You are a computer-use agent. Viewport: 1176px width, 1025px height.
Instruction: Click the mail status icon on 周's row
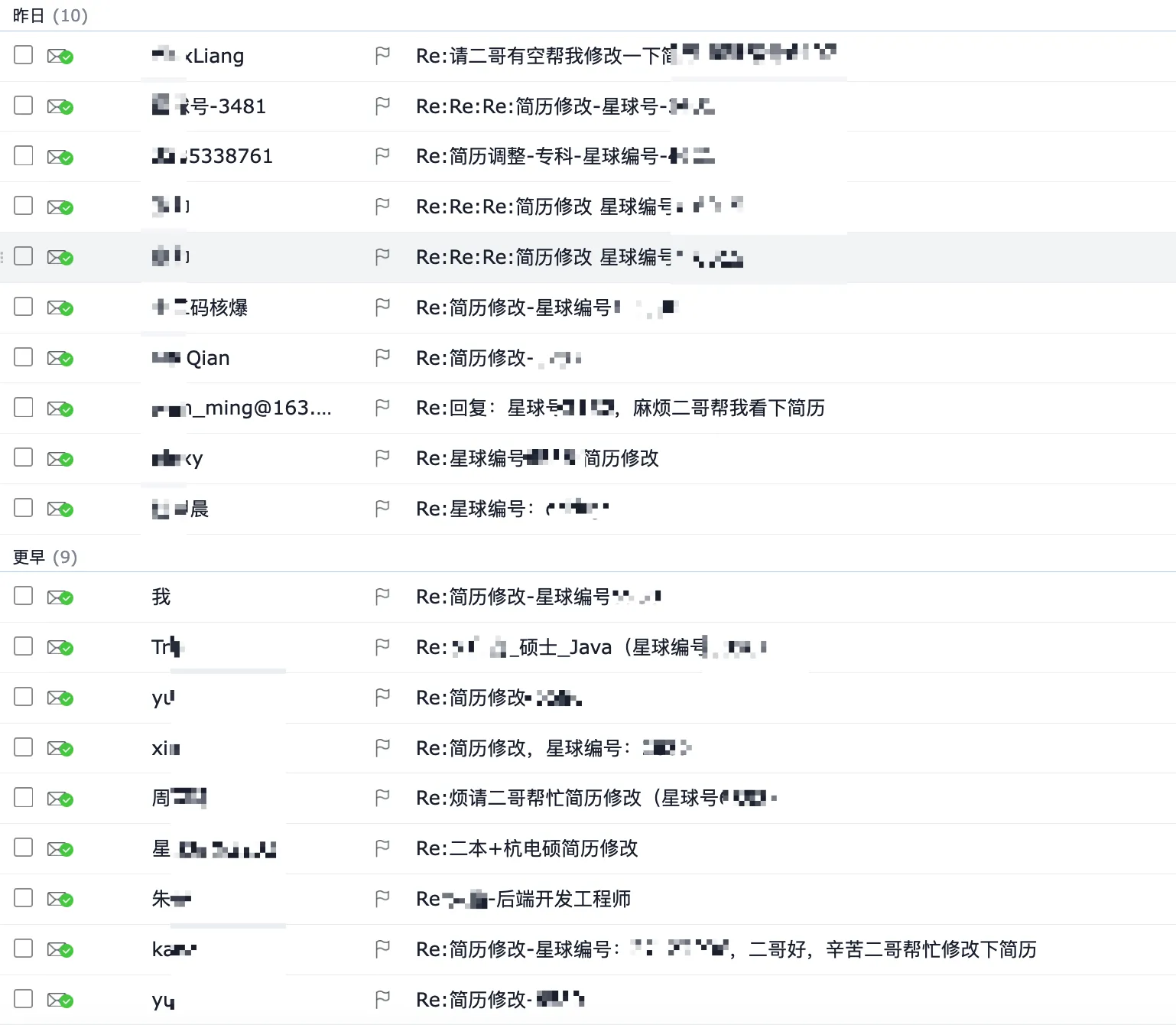(60, 799)
